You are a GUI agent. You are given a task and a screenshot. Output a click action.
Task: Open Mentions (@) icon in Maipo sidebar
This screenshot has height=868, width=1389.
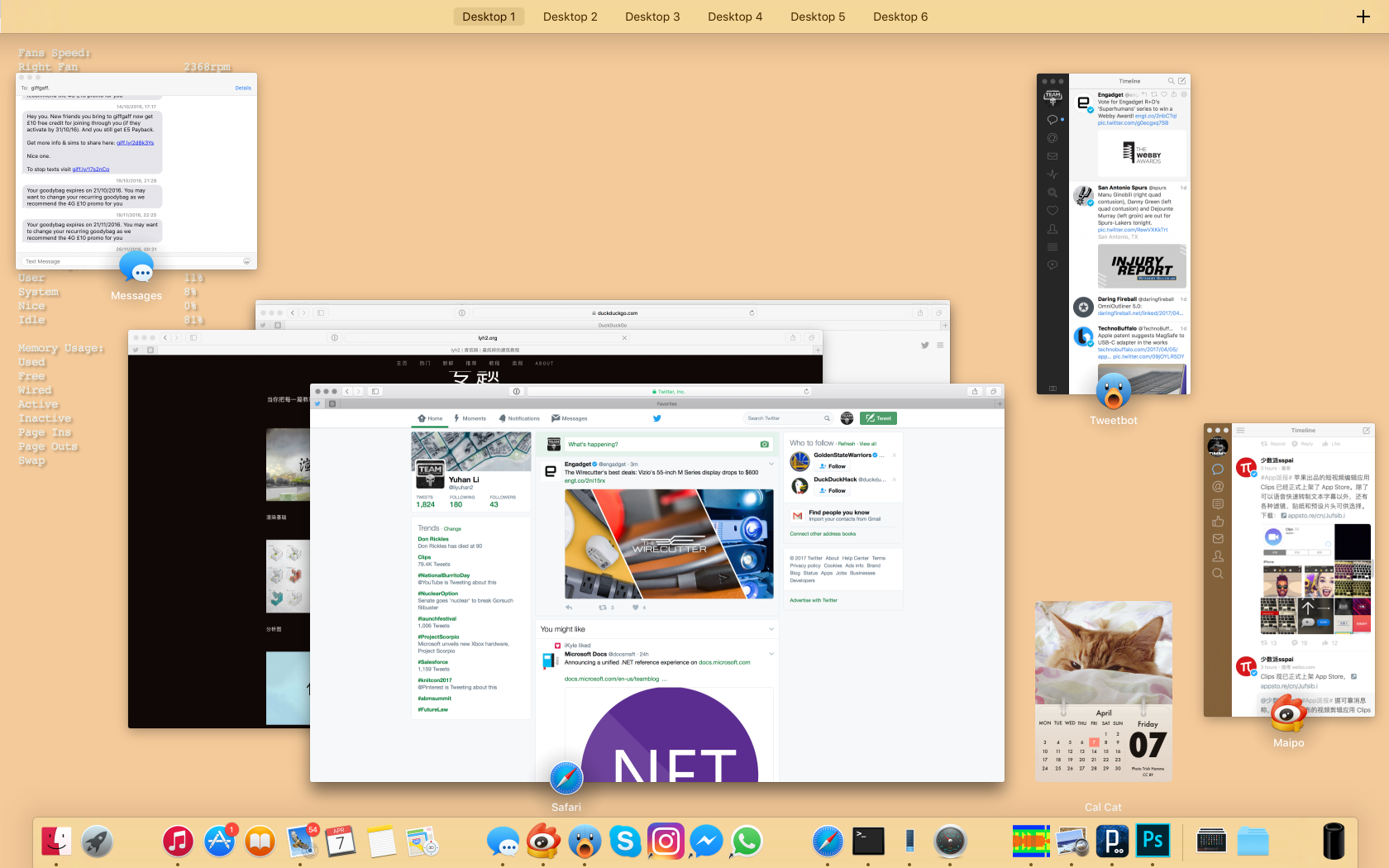point(1218,486)
